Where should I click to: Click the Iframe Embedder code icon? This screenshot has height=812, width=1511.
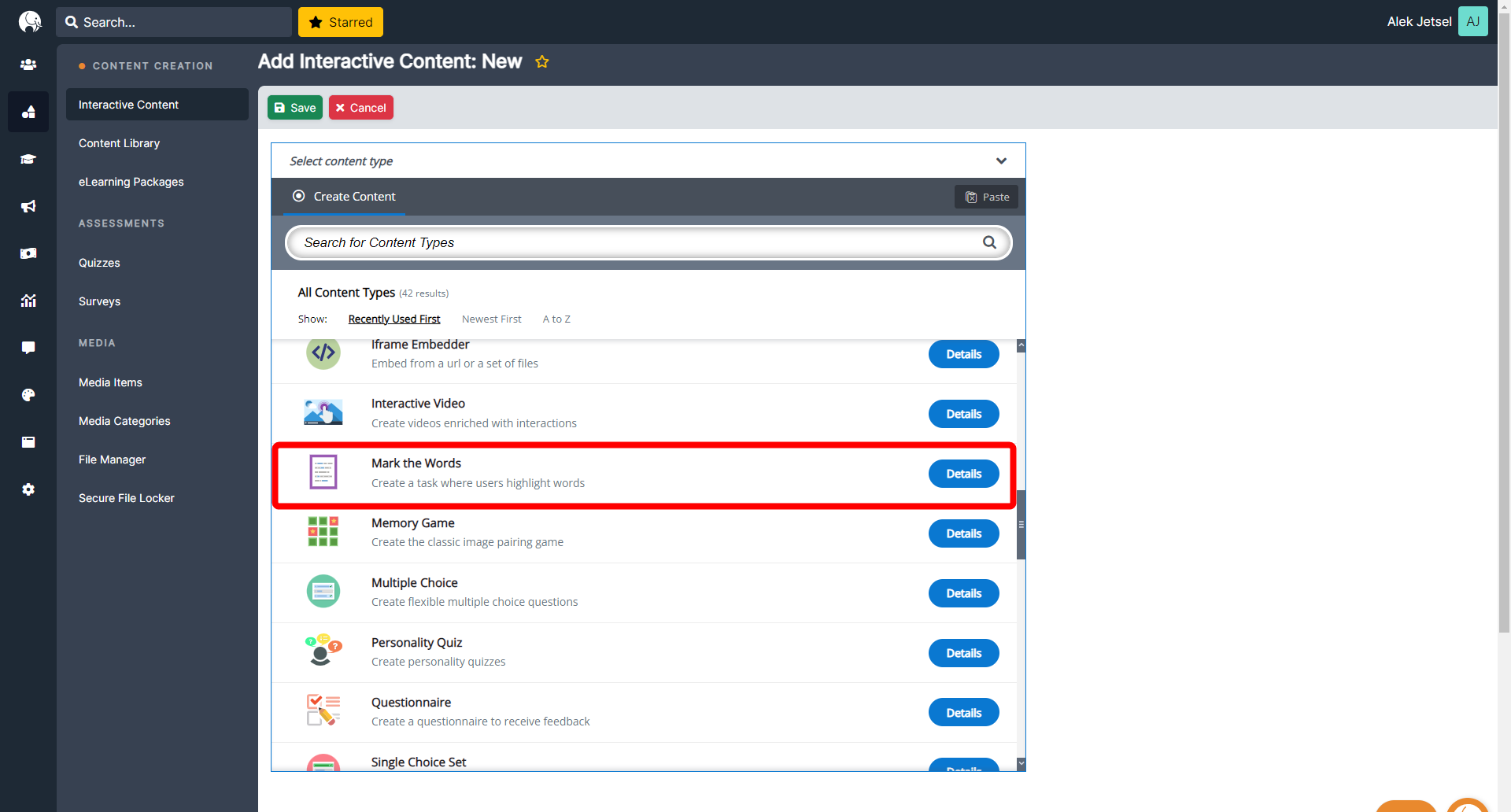pyautogui.click(x=323, y=352)
